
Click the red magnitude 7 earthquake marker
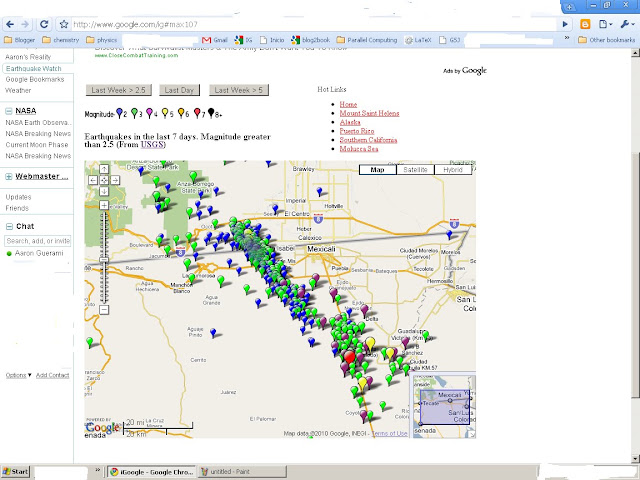click(x=349, y=358)
